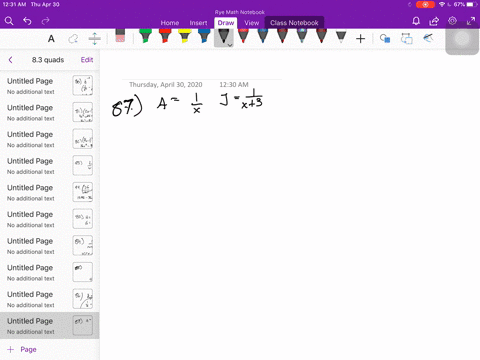Select the Eraser tool
The image size is (480, 360).
(120, 36)
